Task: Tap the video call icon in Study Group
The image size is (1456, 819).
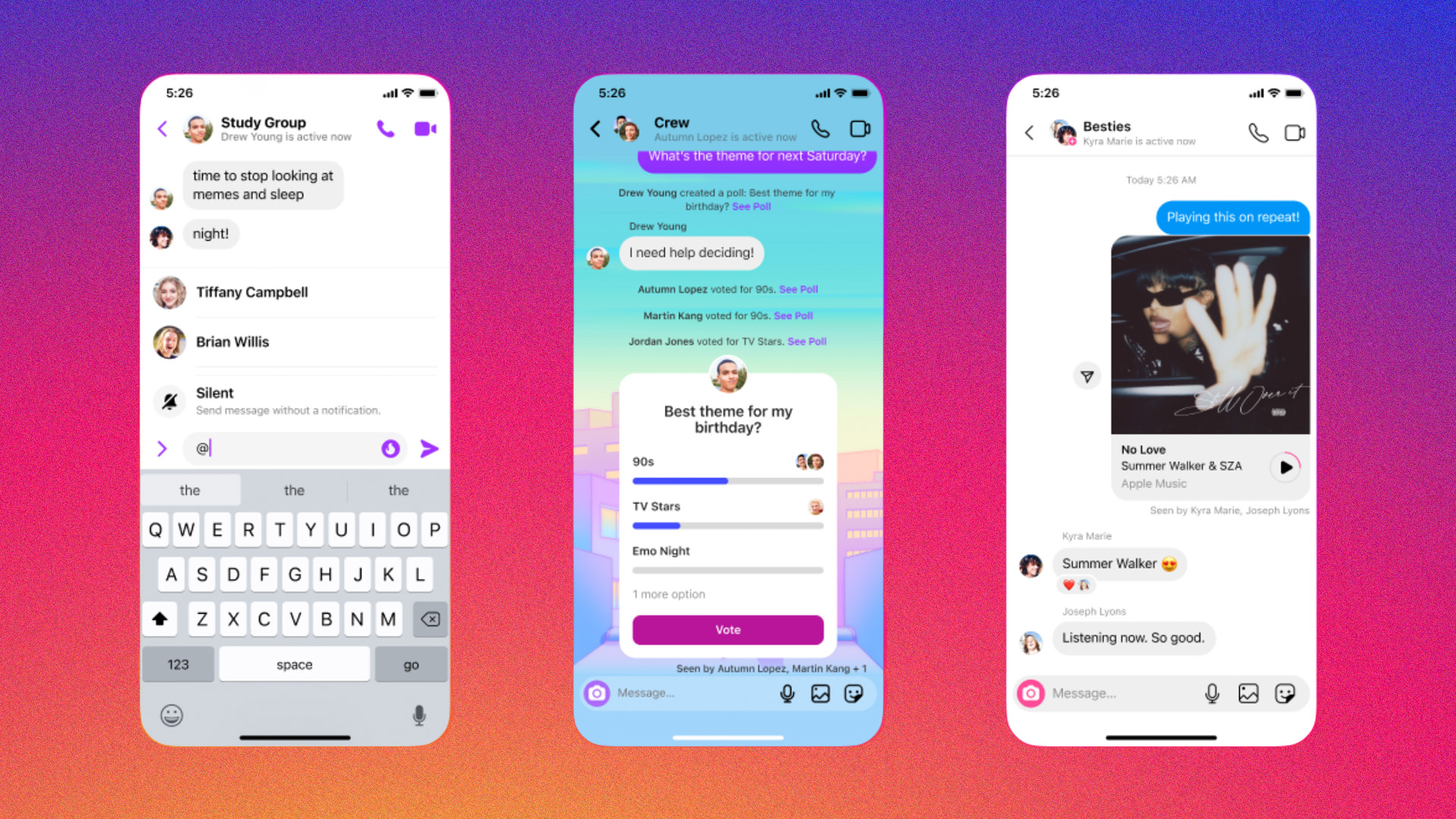Action: (x=425, y=129)
